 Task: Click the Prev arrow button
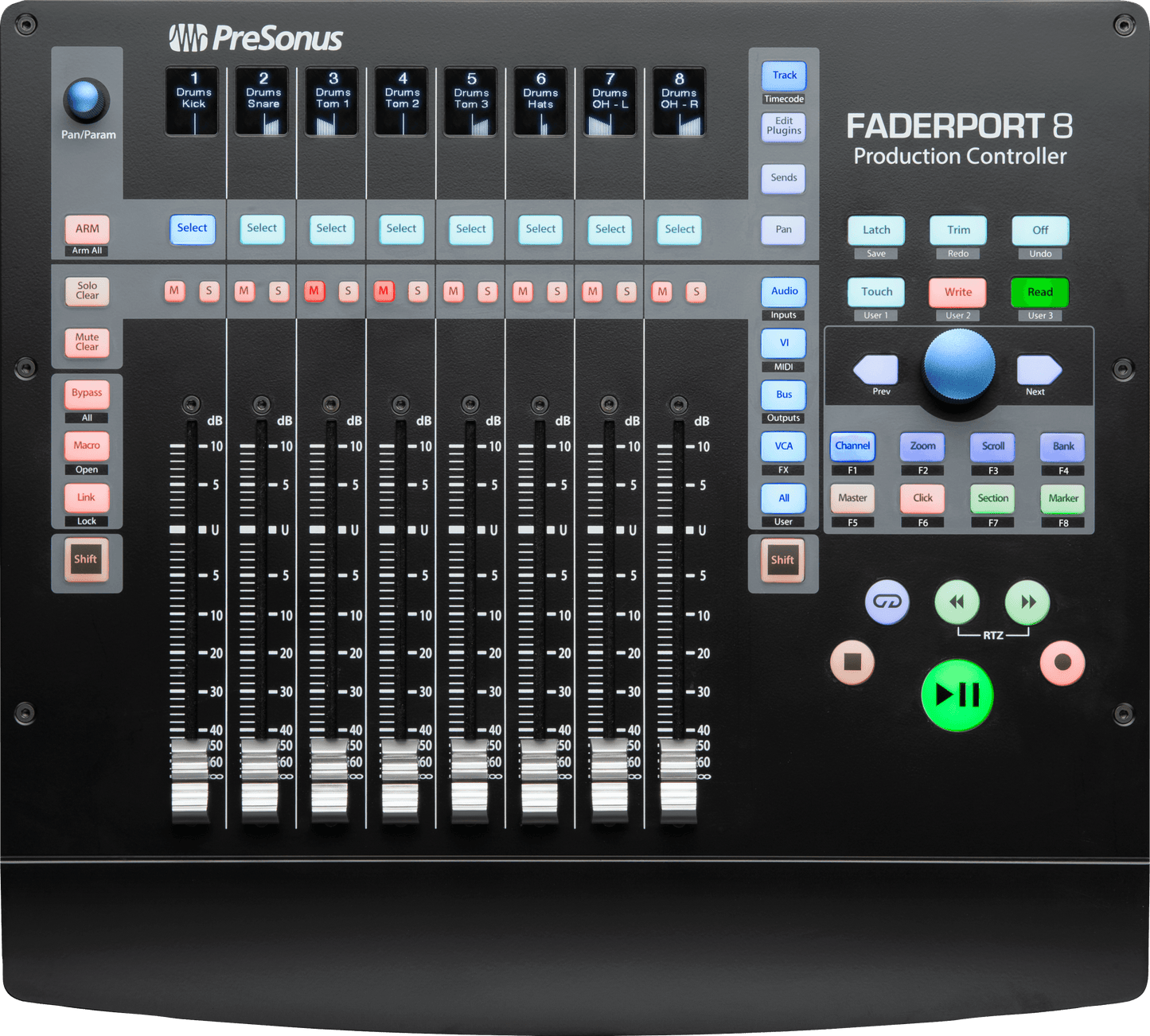tap(875, 370)
